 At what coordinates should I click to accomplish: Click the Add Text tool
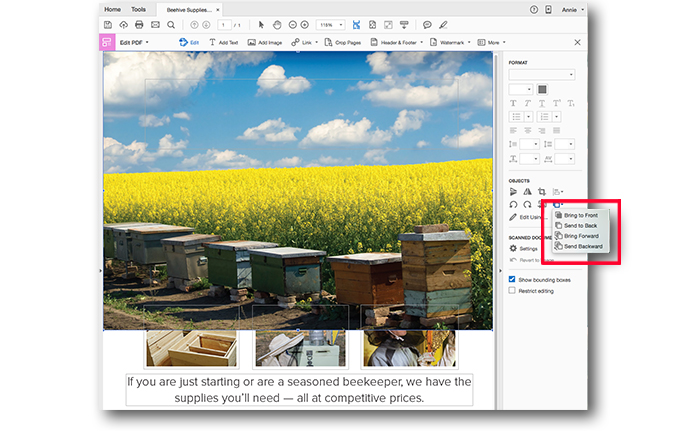pos(222,43)
